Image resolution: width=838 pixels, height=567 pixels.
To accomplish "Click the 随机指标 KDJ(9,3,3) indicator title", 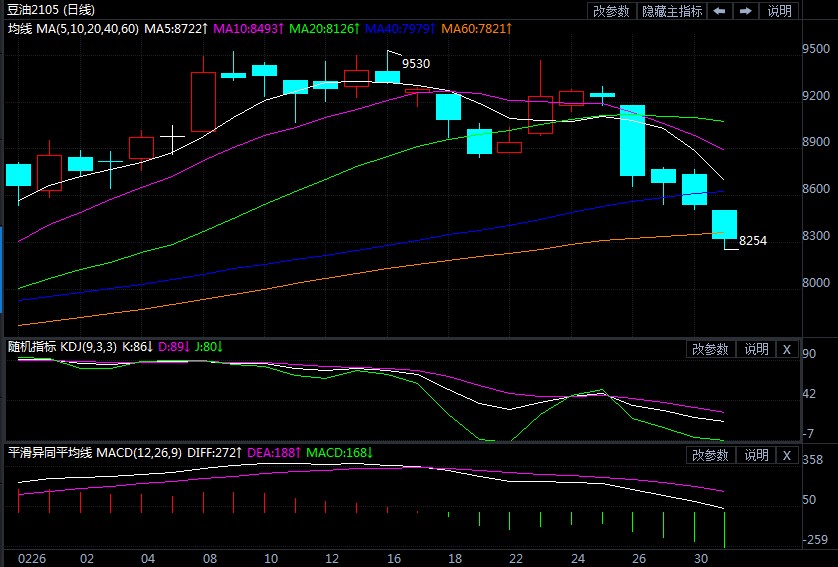I will tap(63, 347).
